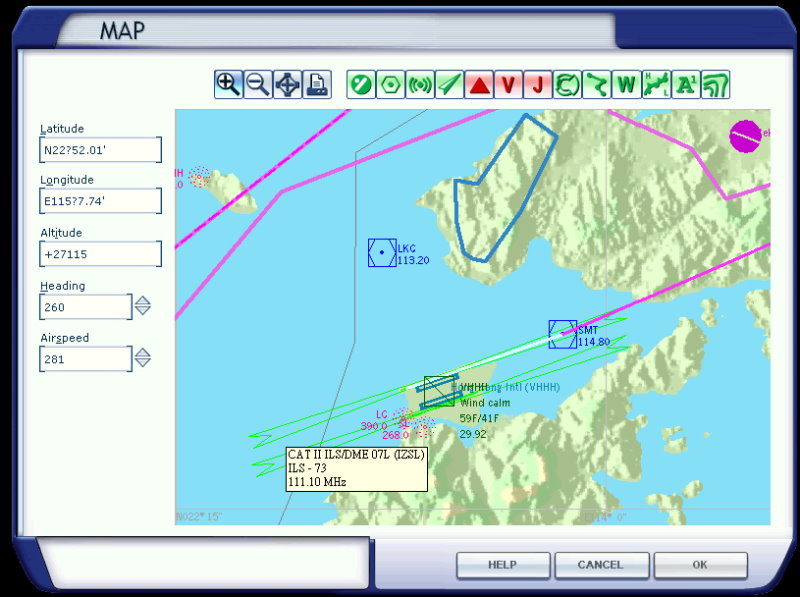Click the LC 390.0 NDB marker
The width and height of the screenshot is (800, 597).
(x=404, y=417)
